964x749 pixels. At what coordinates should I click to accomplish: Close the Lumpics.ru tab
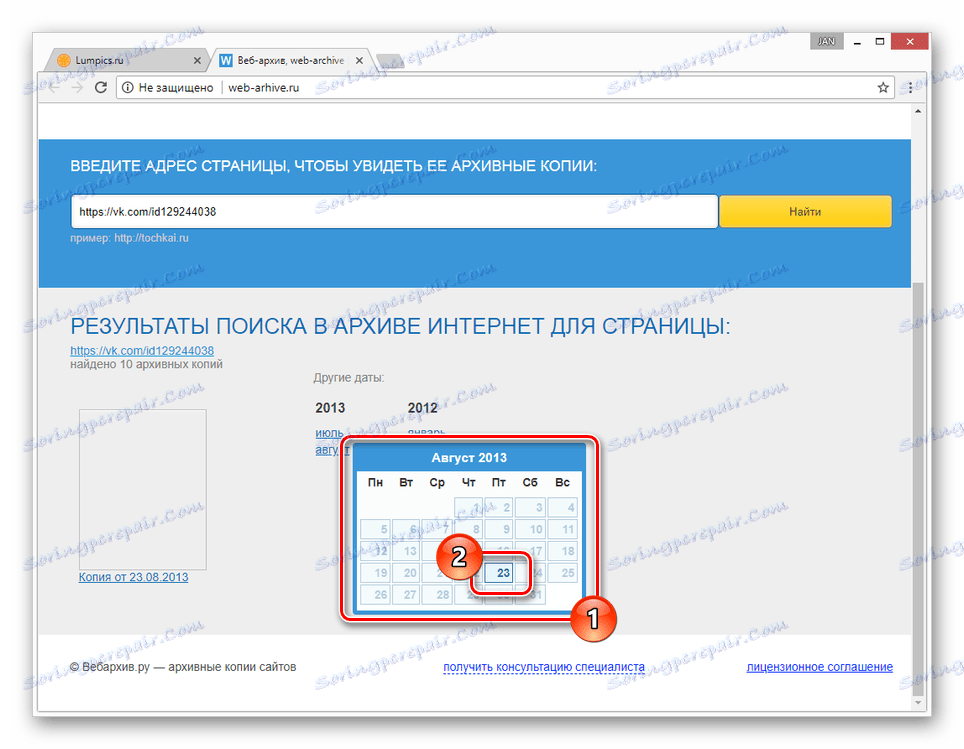click(197, 60)
